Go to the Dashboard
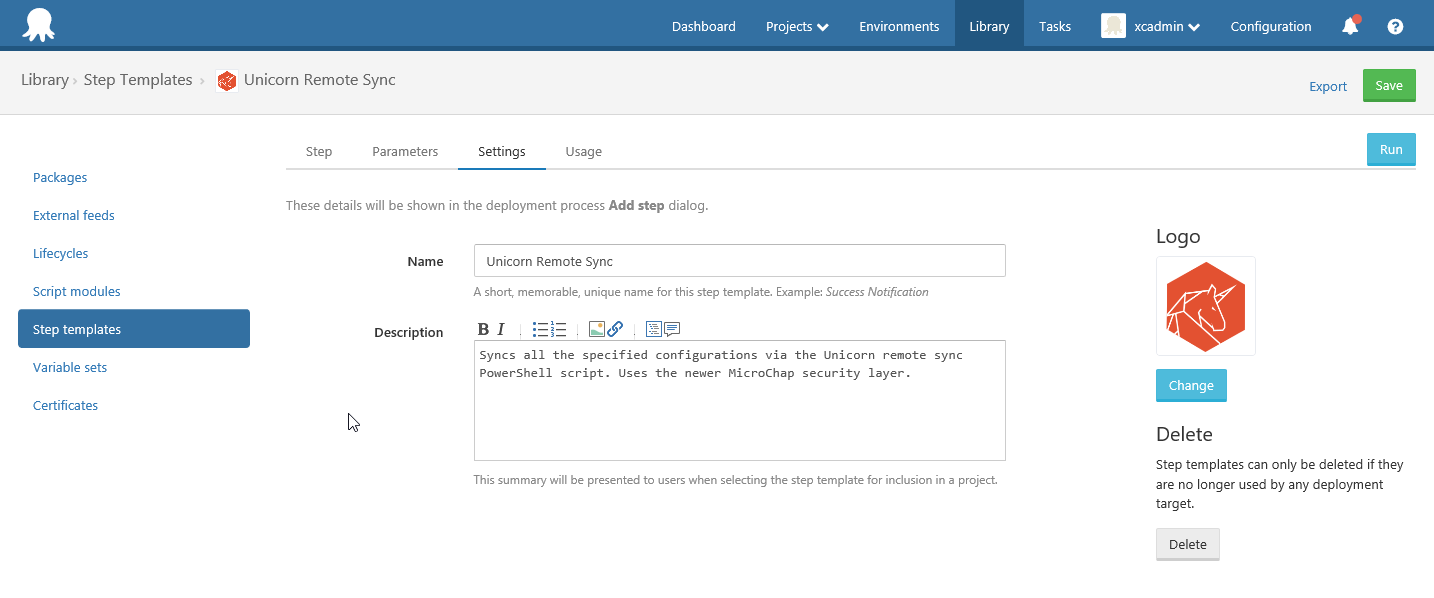 point(704,27)
